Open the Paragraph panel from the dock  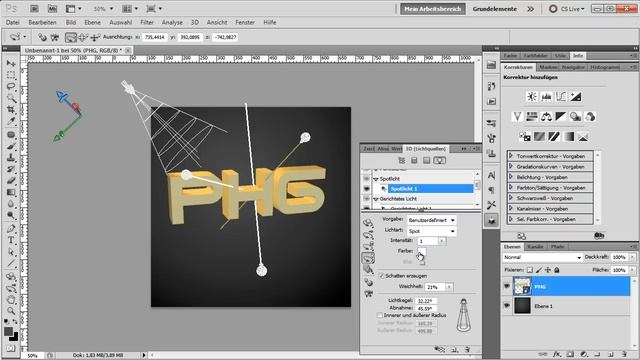491,190
